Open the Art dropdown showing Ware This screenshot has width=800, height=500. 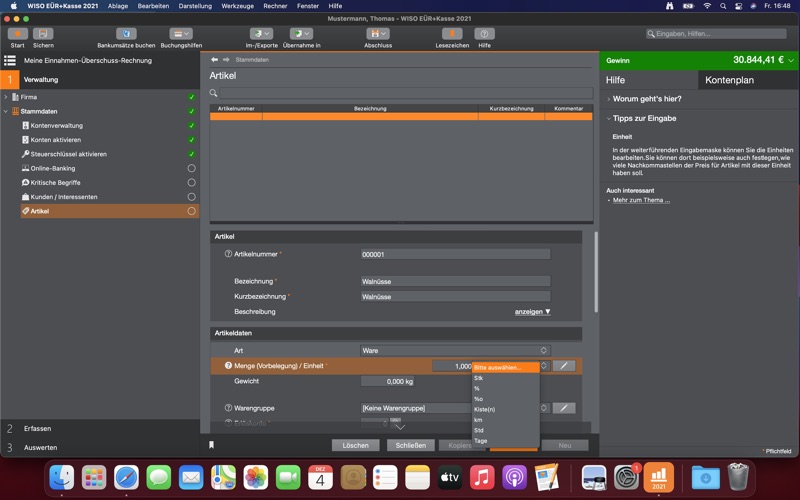pos(455,351)
